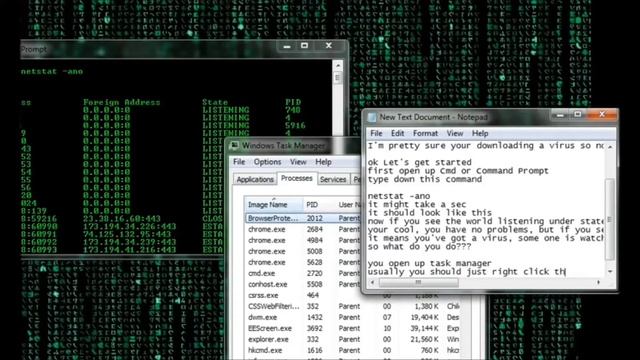Maximize the Notepad window
Screen dimensions: 640x360
click(x=578, y=115)
